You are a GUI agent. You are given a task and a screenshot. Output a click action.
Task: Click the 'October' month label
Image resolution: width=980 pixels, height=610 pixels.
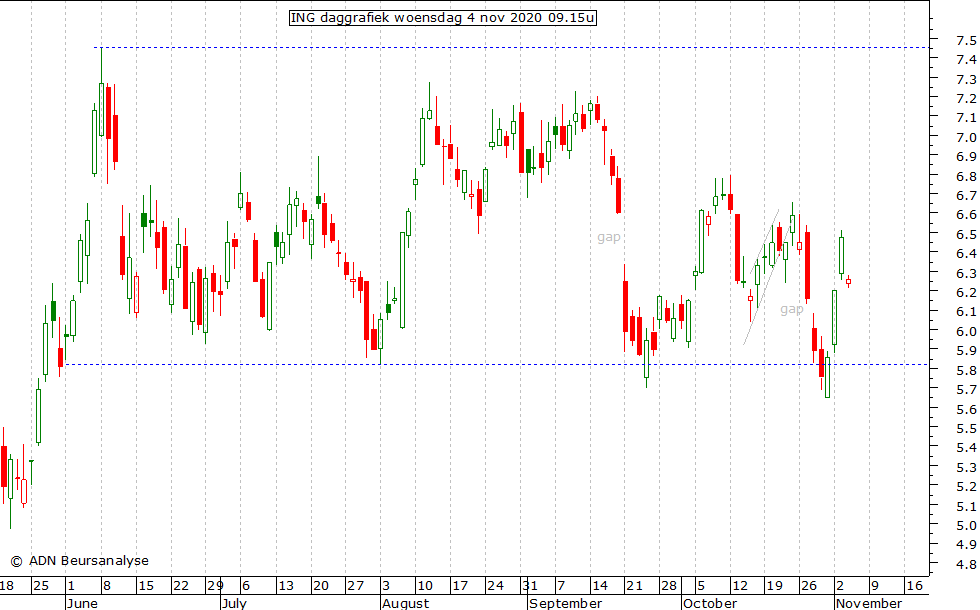(x=709, y=603)
